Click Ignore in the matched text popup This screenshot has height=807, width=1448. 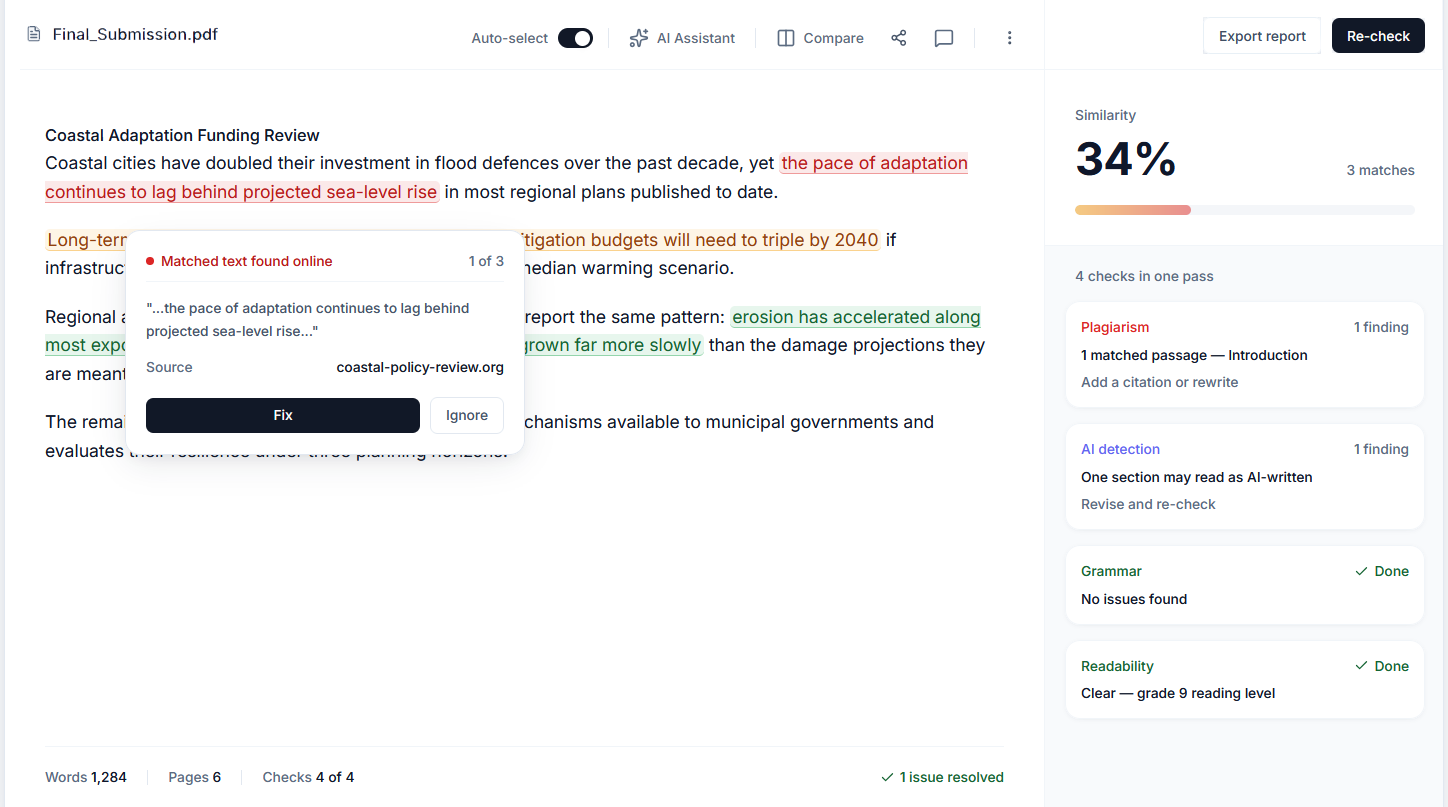point(467,415)
